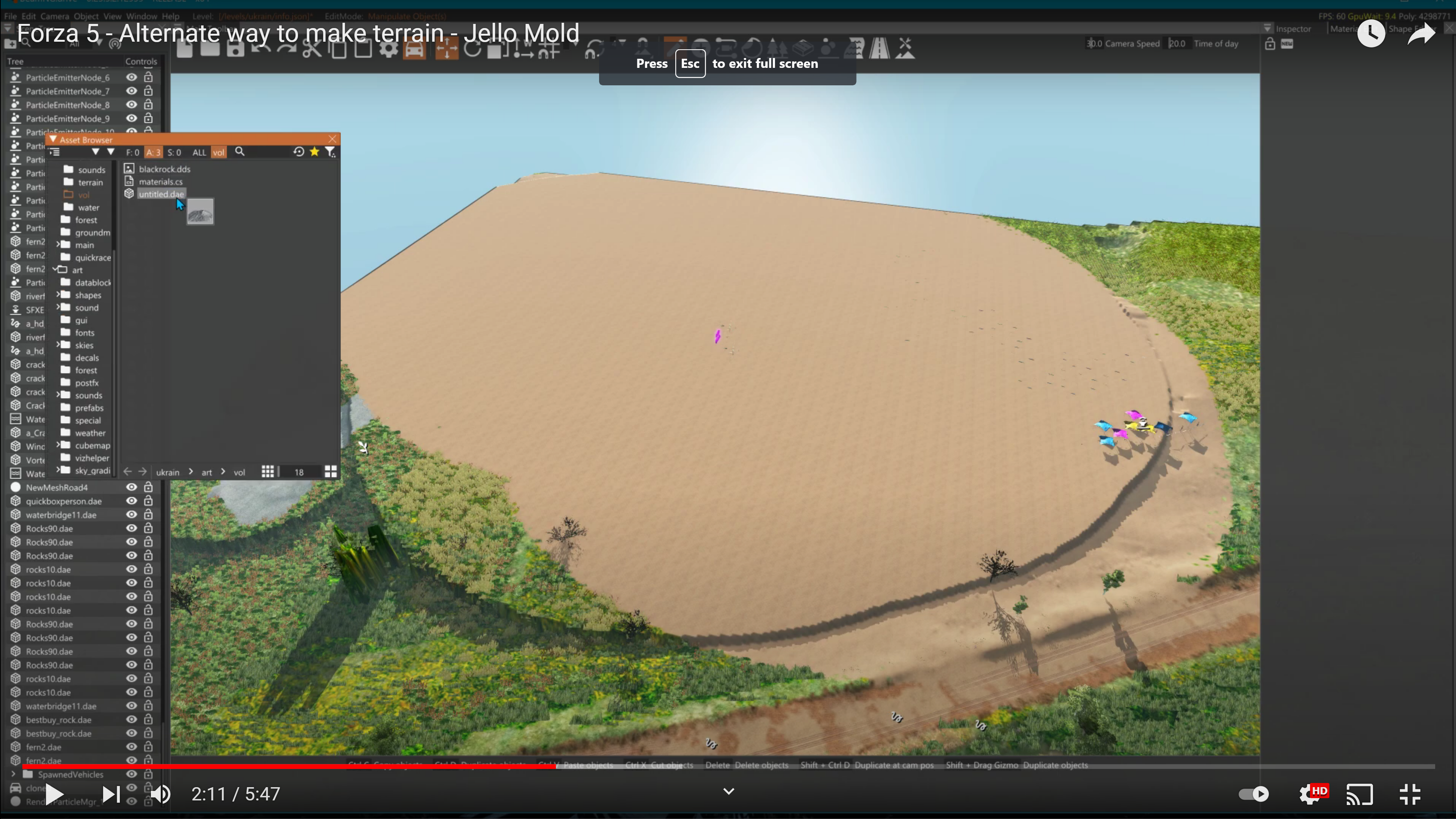
Task: Hide quickboxperson.dae via eye icon
Action: pyautogui.click(x=132, y=501)
